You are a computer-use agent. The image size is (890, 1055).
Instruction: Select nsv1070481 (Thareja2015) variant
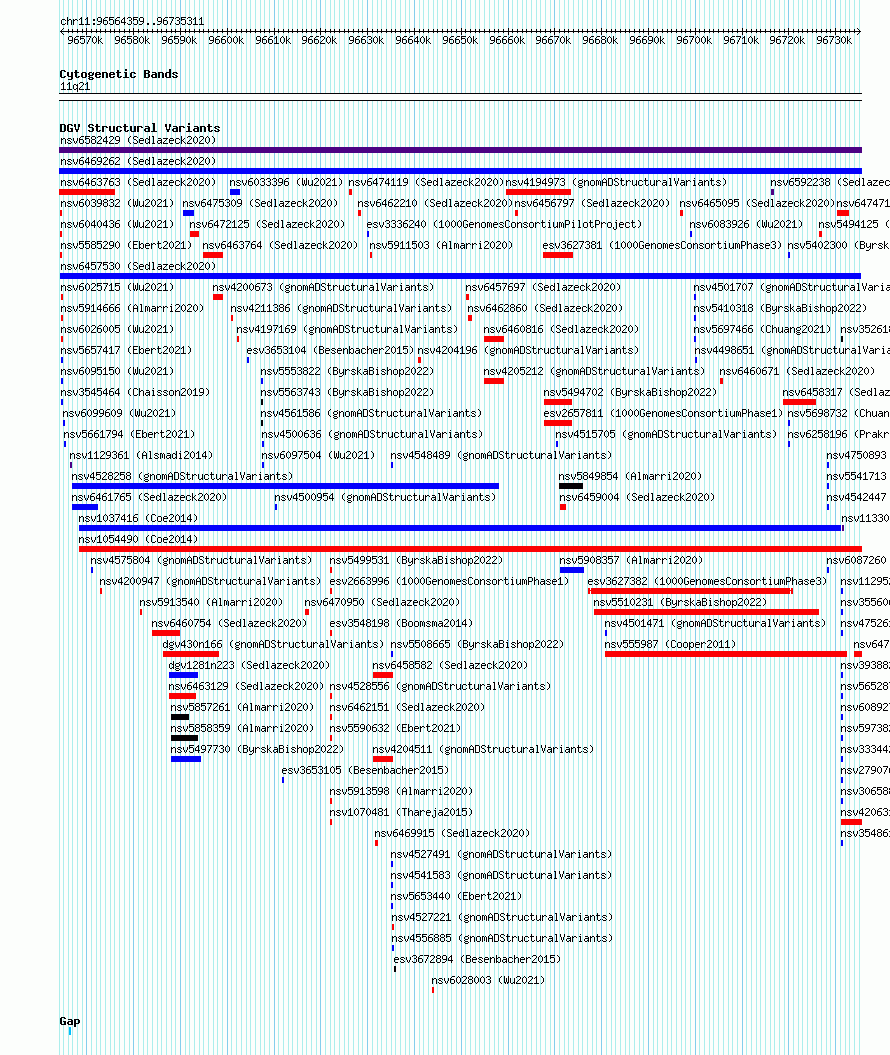(401, 813)
